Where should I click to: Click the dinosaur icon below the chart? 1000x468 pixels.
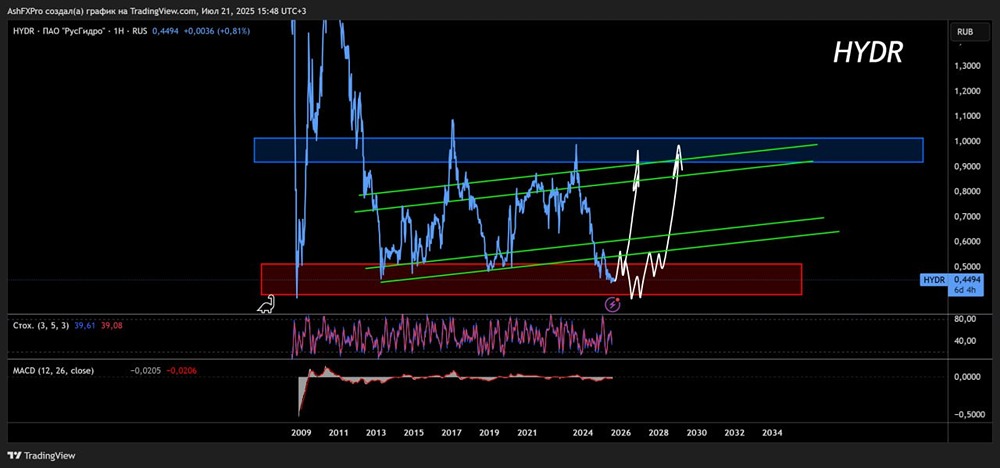267,304
